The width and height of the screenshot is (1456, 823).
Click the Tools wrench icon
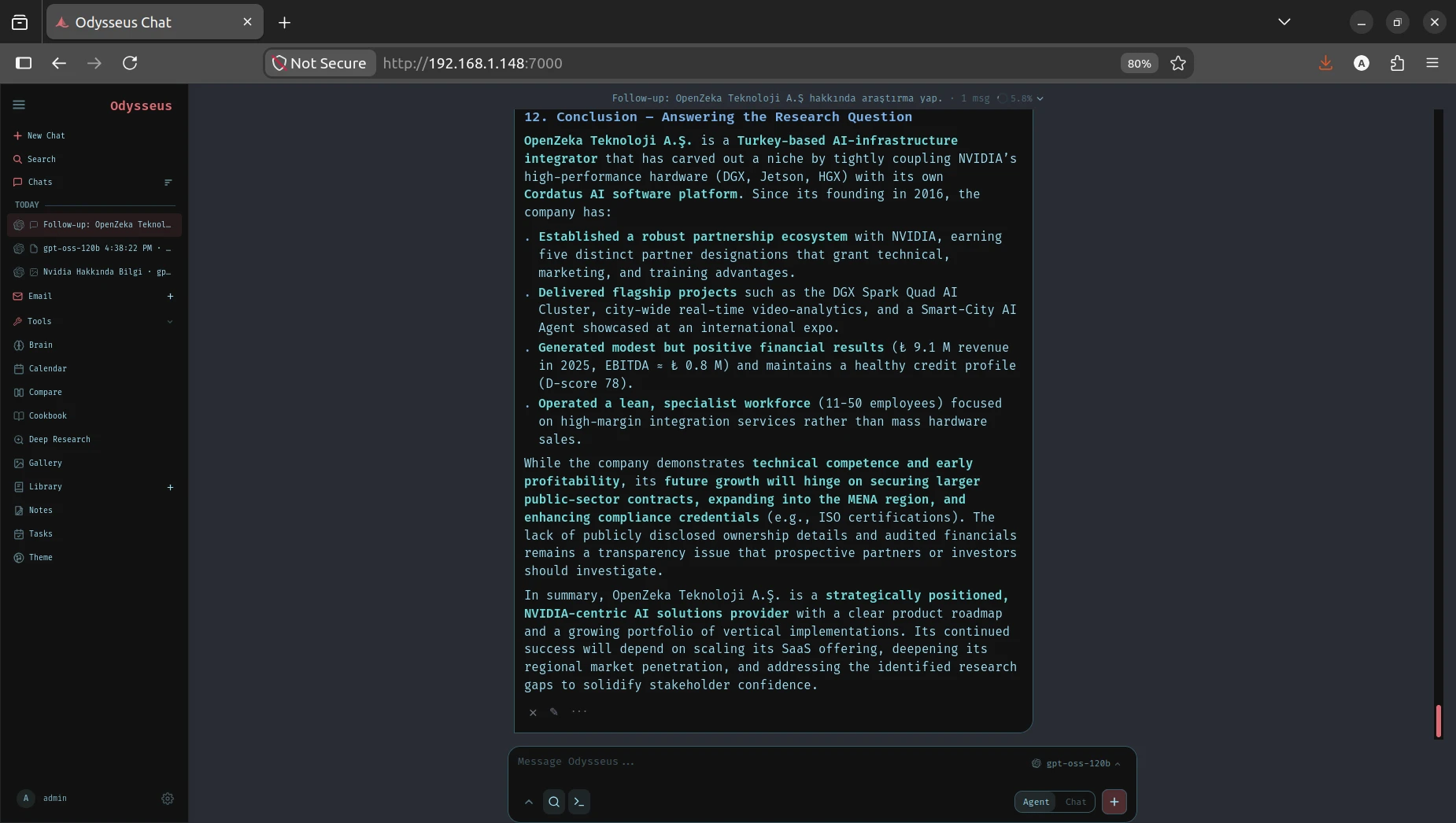coord(18,322)
